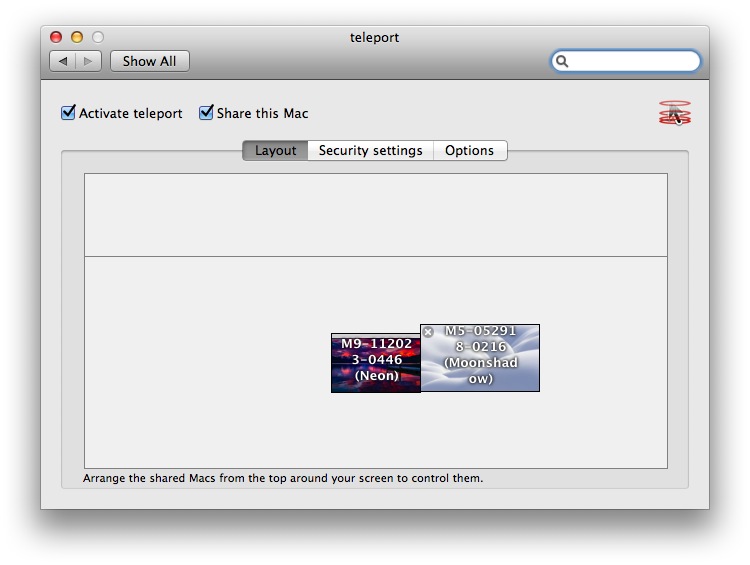Click the empty top section of the layout area
This screenshot has width=750, height=565.
click(x=375, y=215)
